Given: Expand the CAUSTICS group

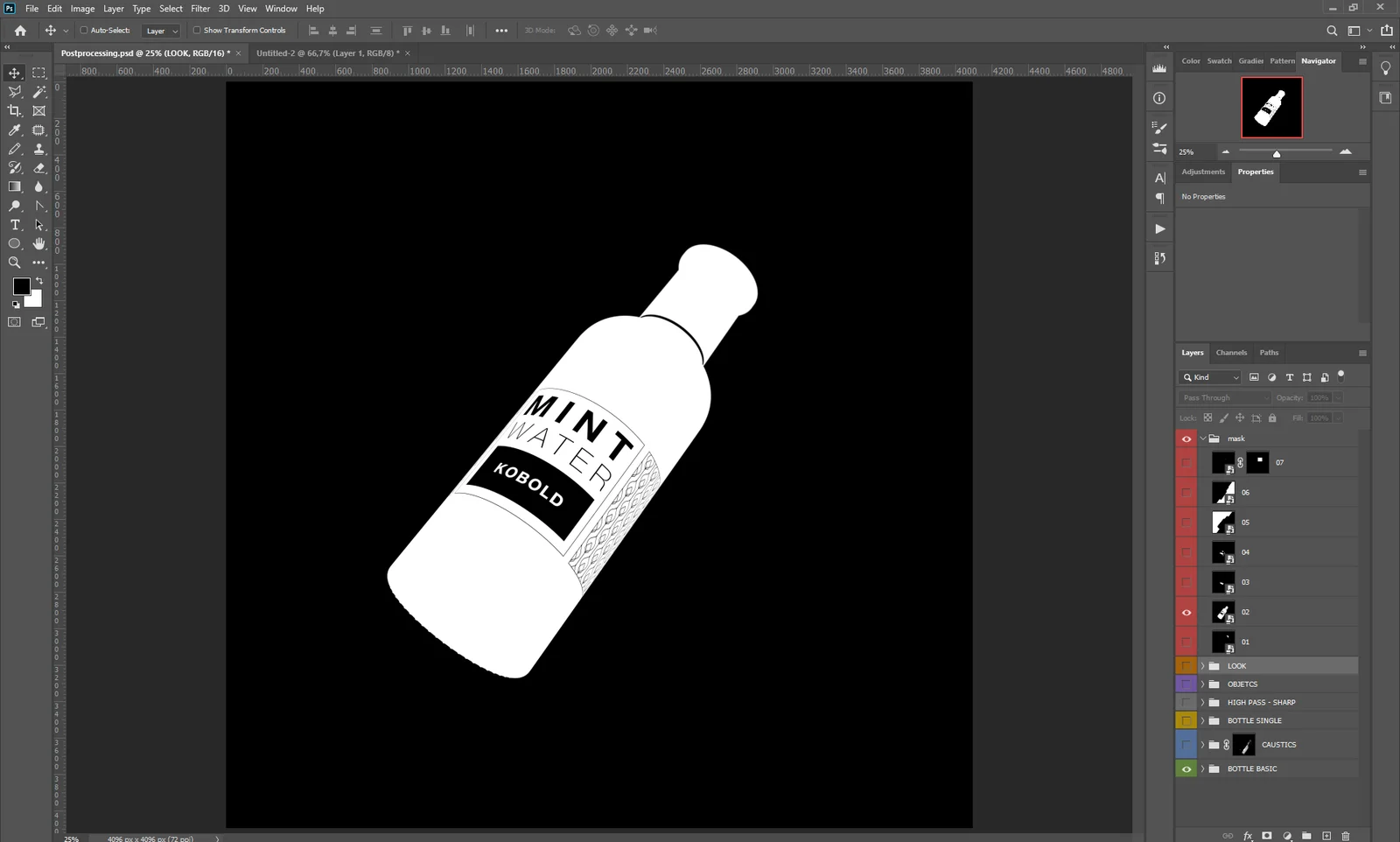Looking at the screenshot, I should (1202, 745).
